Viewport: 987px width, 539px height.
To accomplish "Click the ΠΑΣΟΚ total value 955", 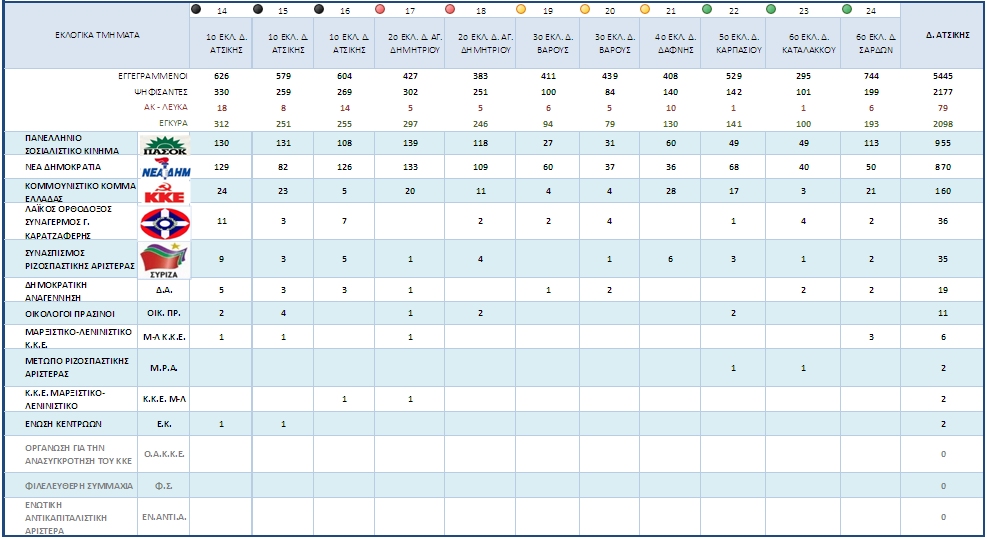I will tap(942, 143).
